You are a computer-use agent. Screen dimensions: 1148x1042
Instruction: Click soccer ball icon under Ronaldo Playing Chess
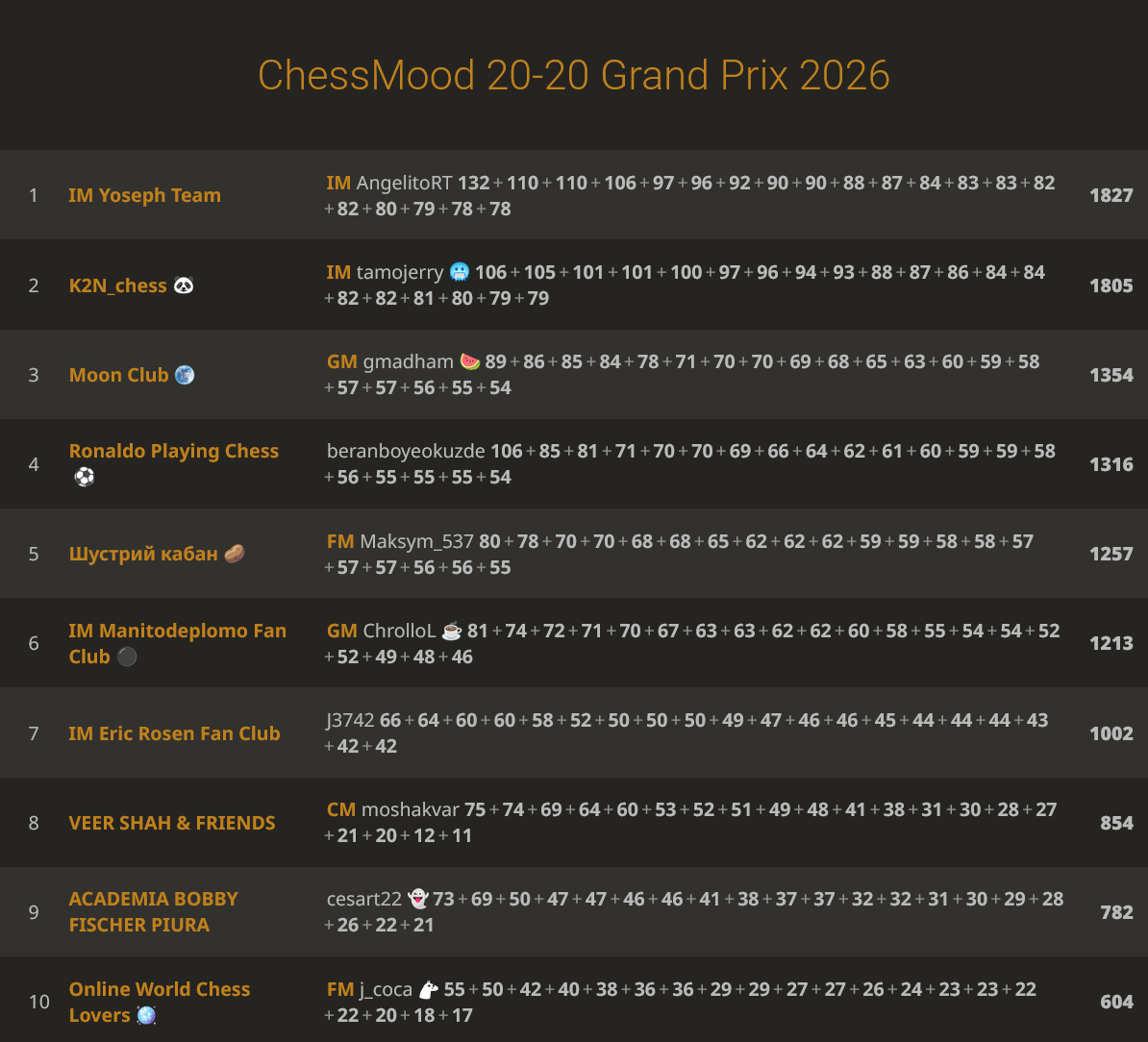tap(85, 477)
